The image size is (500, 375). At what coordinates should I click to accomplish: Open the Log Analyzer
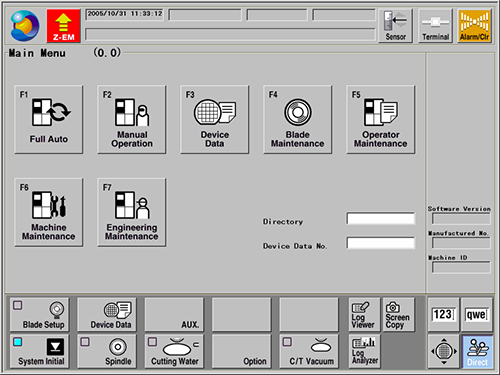tap(364, 351)
